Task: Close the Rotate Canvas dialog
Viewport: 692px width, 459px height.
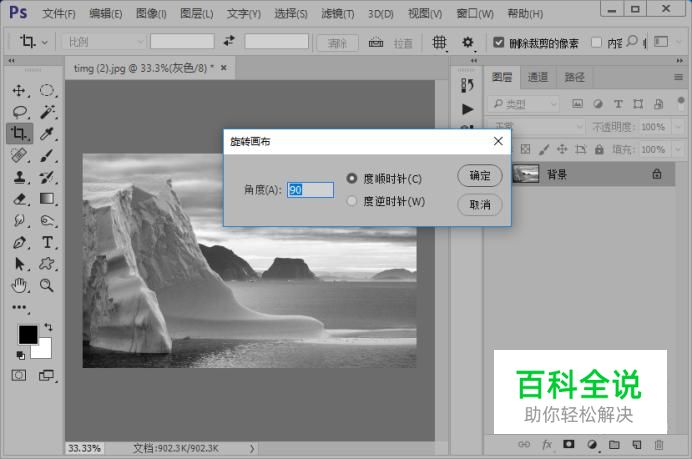Action: click(x=498, y=141)
